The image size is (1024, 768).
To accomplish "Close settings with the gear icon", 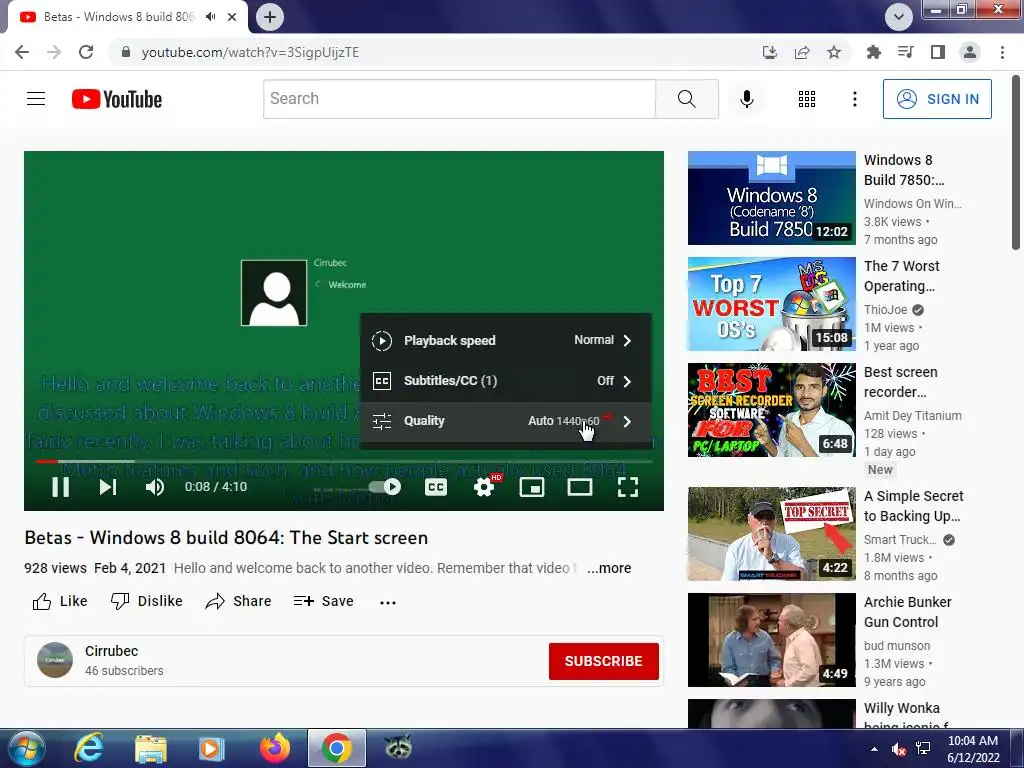I will pos(484,487).
